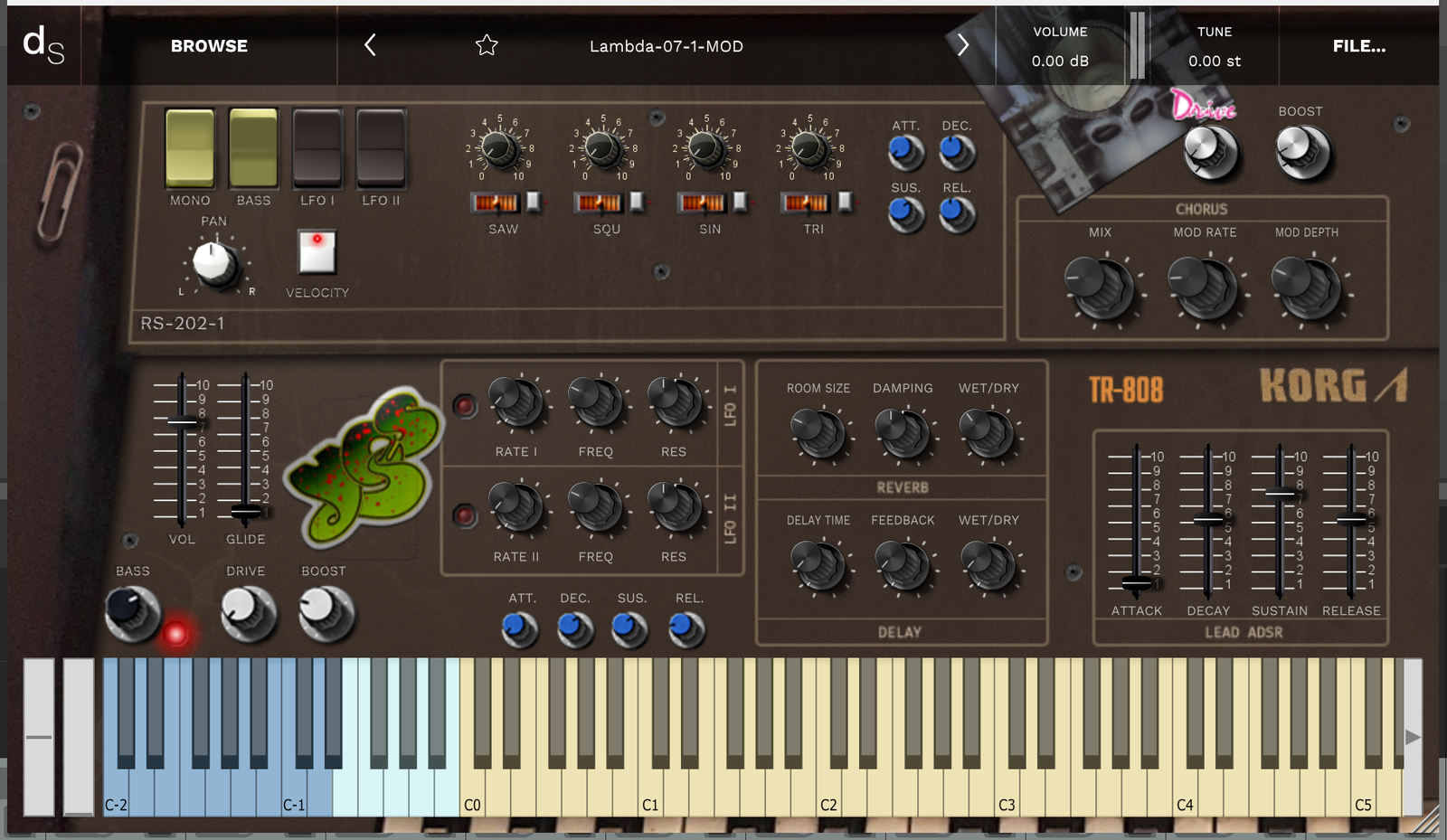Image resolution: width=1447 pixels, height=840 pixels.
Task: Click the pink Drive knob
Action: point(1210,150)
